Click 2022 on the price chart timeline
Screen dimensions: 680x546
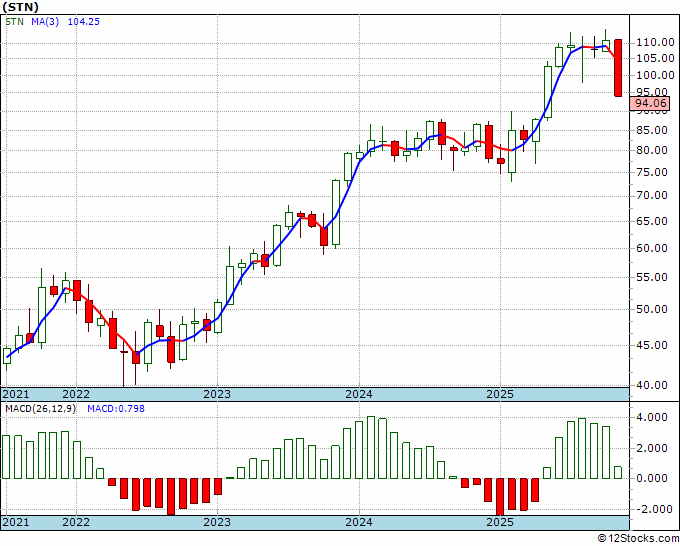(76, 394)
